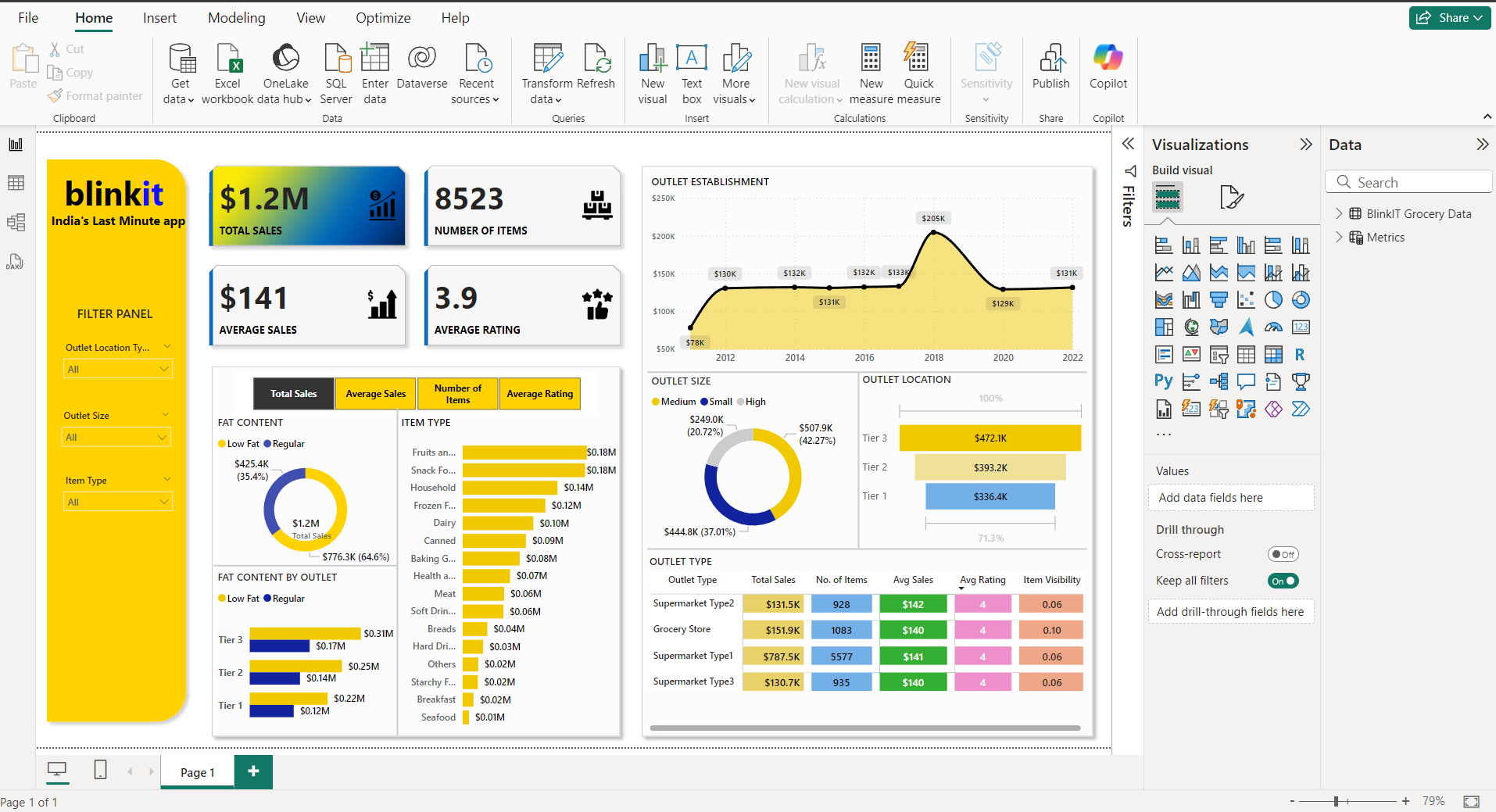The image size is (1496, 812).
Task: Open the Get data dropdown arrow
Action: pyautogui.click(x=190, y=100)
